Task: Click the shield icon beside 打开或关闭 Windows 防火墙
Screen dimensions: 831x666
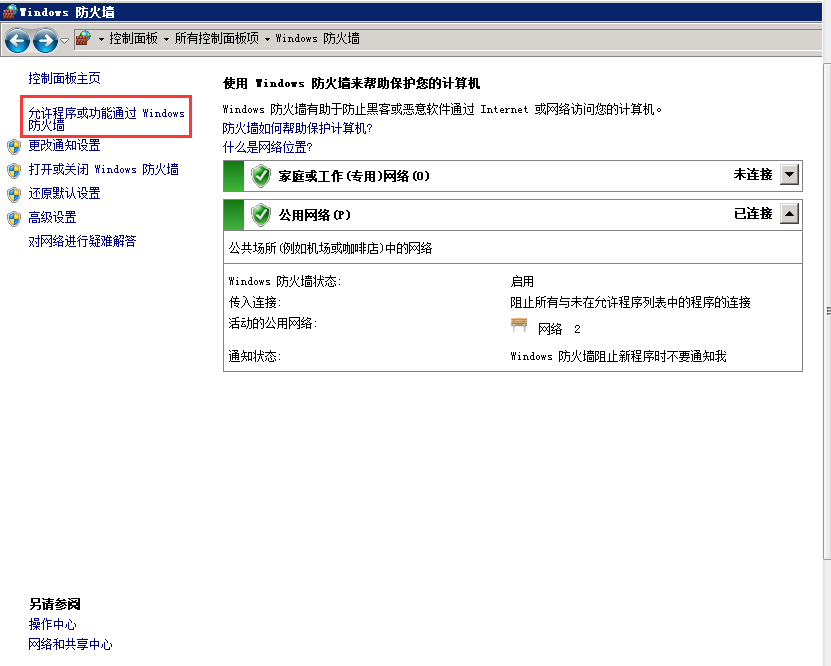Action: [x=14, y=170]
